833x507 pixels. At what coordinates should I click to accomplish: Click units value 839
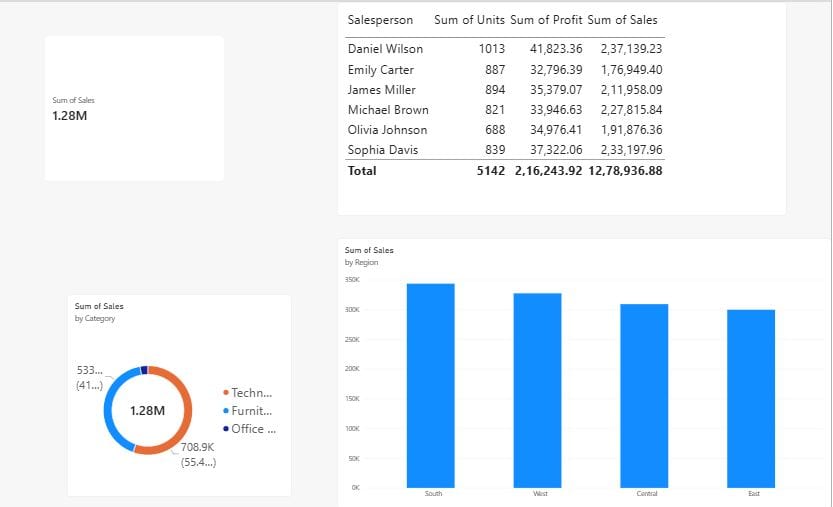[495, 150]
